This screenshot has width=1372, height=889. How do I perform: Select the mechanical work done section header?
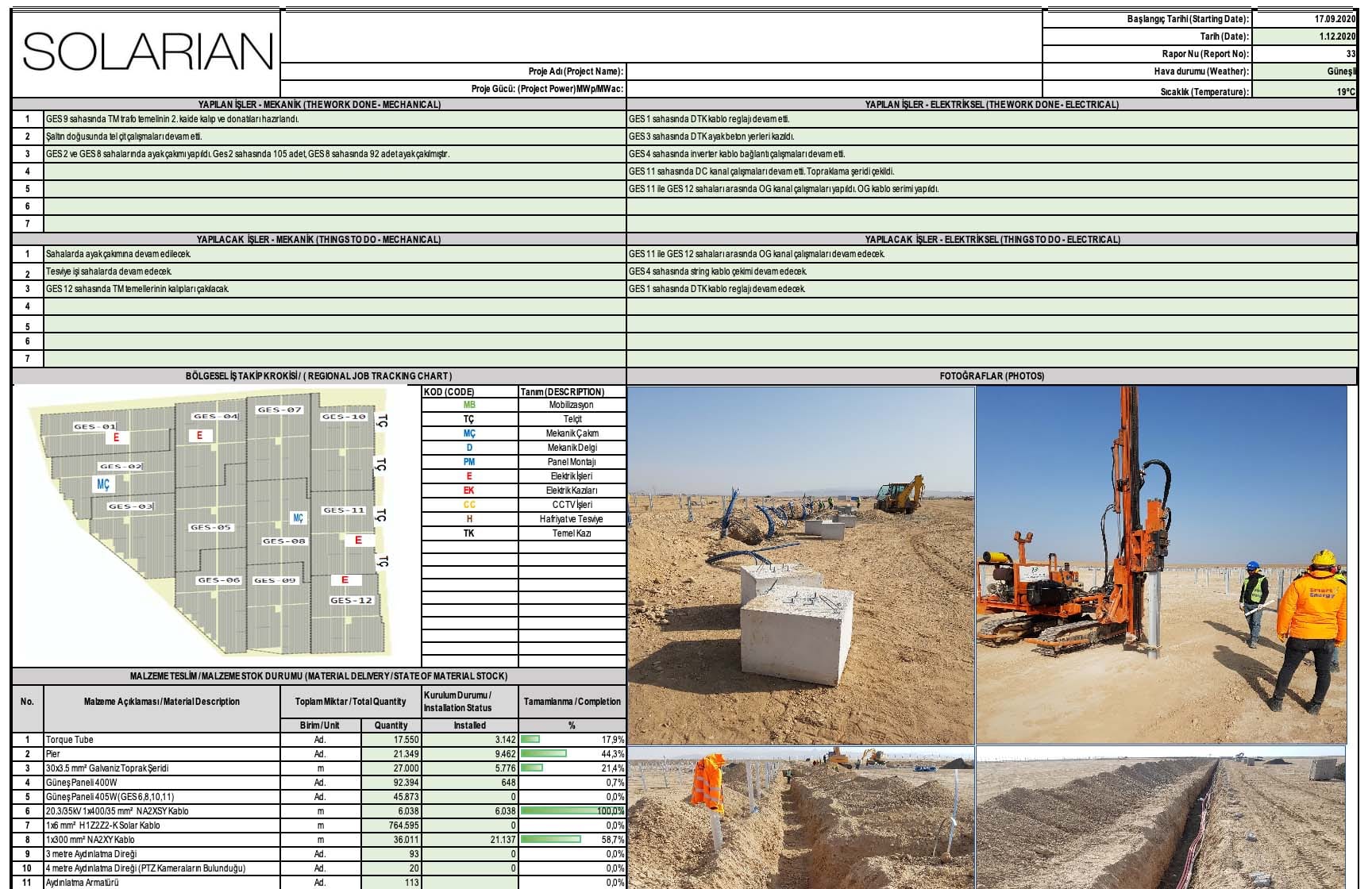[x=319, y=104]
